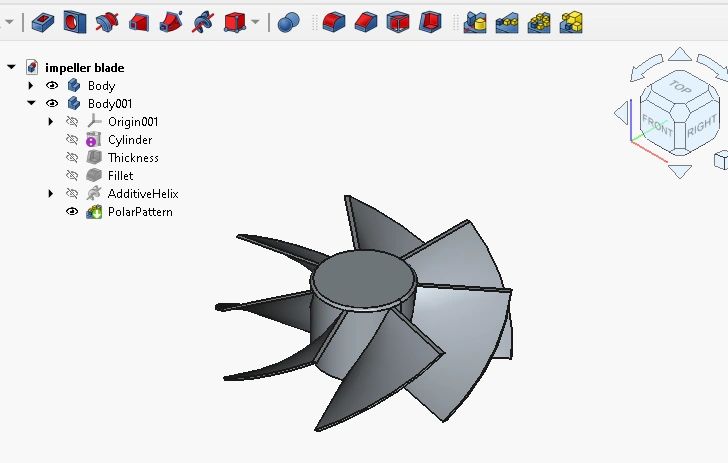Image resolution: width=728 pixels, height=463 pixels.
Task: Select the Chamfer tool
Action: 366,22
